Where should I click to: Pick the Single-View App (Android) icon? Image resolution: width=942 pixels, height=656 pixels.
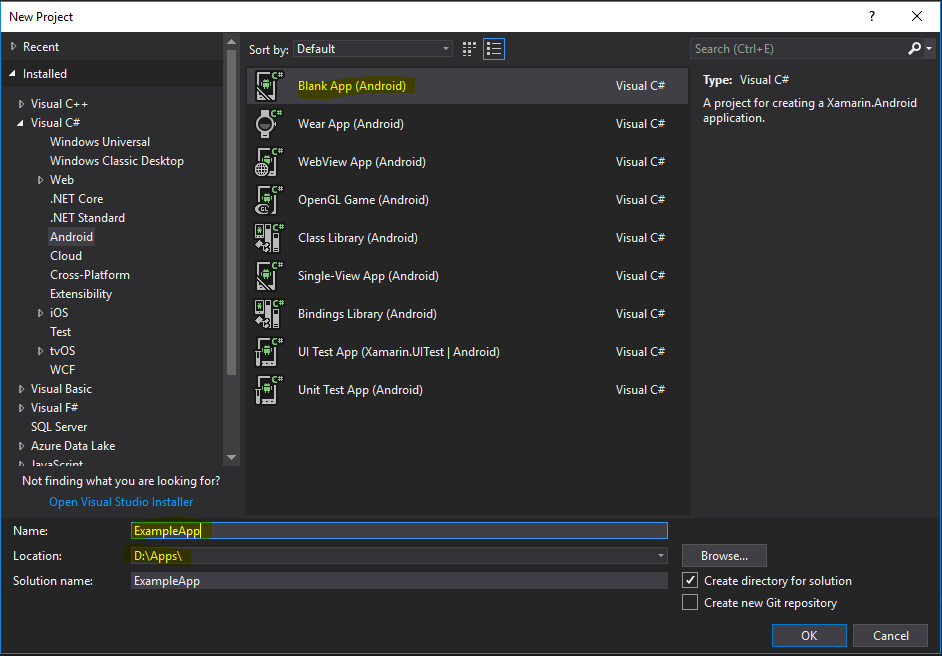click(269, 276)
